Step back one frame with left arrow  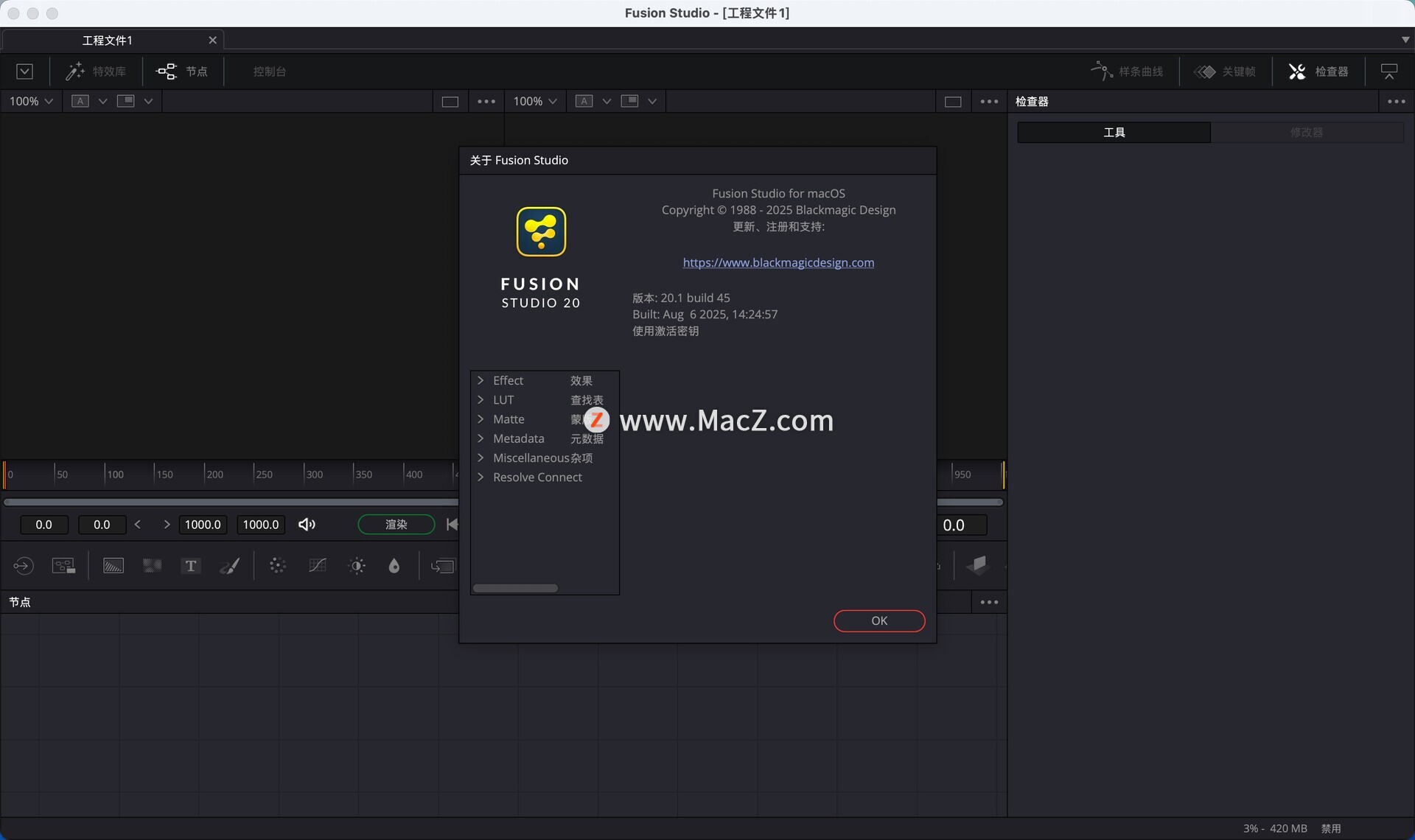point(138,525)
